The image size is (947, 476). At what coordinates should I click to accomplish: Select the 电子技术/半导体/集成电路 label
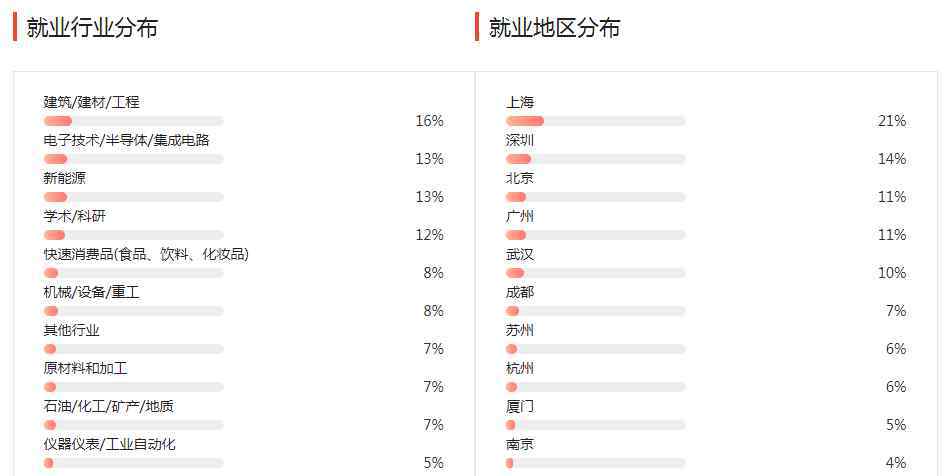(x=126, y=140)
